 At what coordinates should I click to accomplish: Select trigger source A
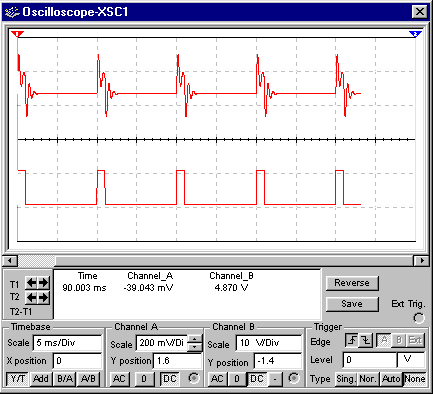(x=384, y=340)
